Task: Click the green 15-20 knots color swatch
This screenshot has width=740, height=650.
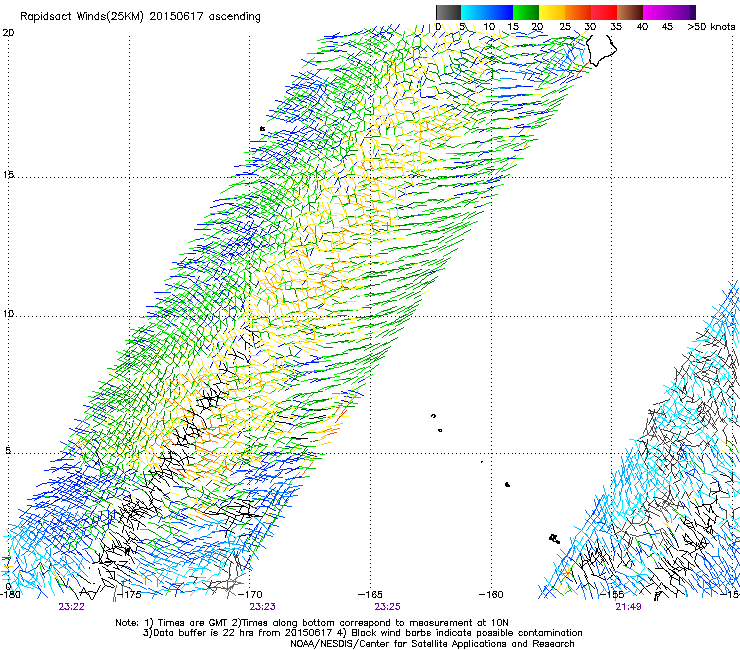Action: pos(526,12)
